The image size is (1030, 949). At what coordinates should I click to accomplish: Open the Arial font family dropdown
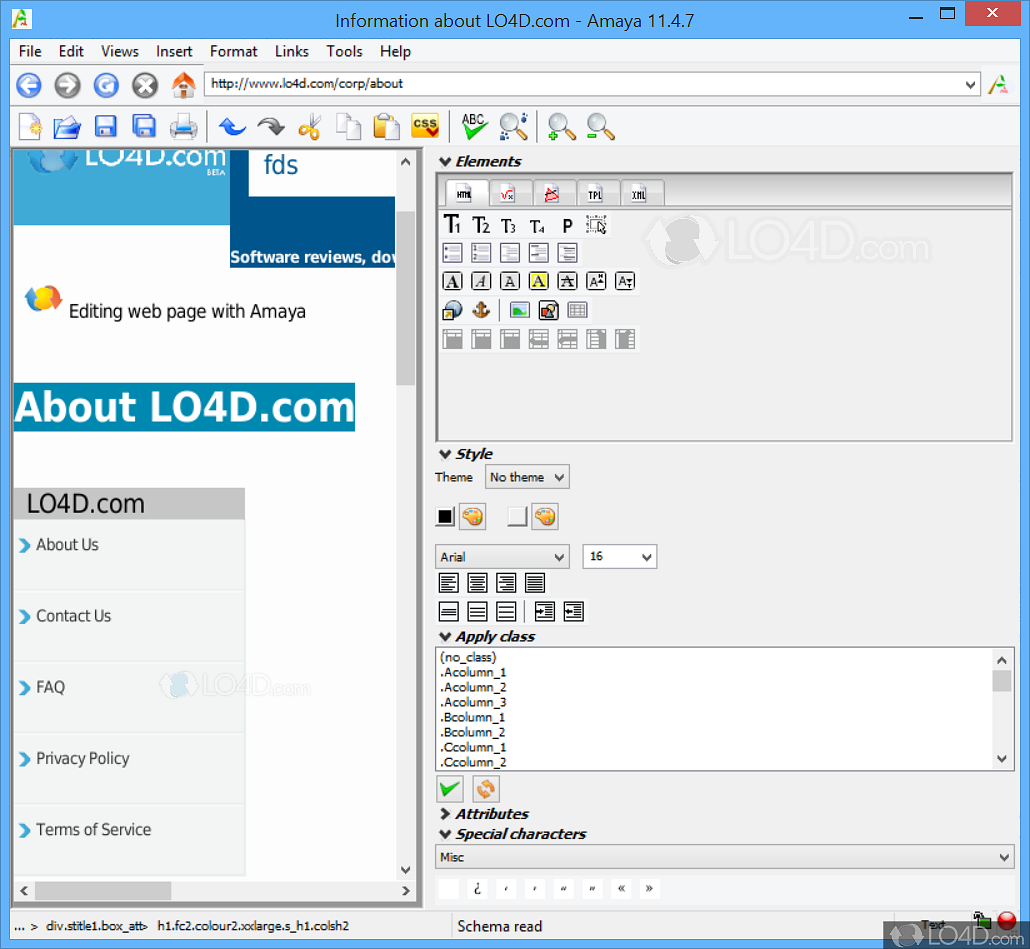[502, 557]
